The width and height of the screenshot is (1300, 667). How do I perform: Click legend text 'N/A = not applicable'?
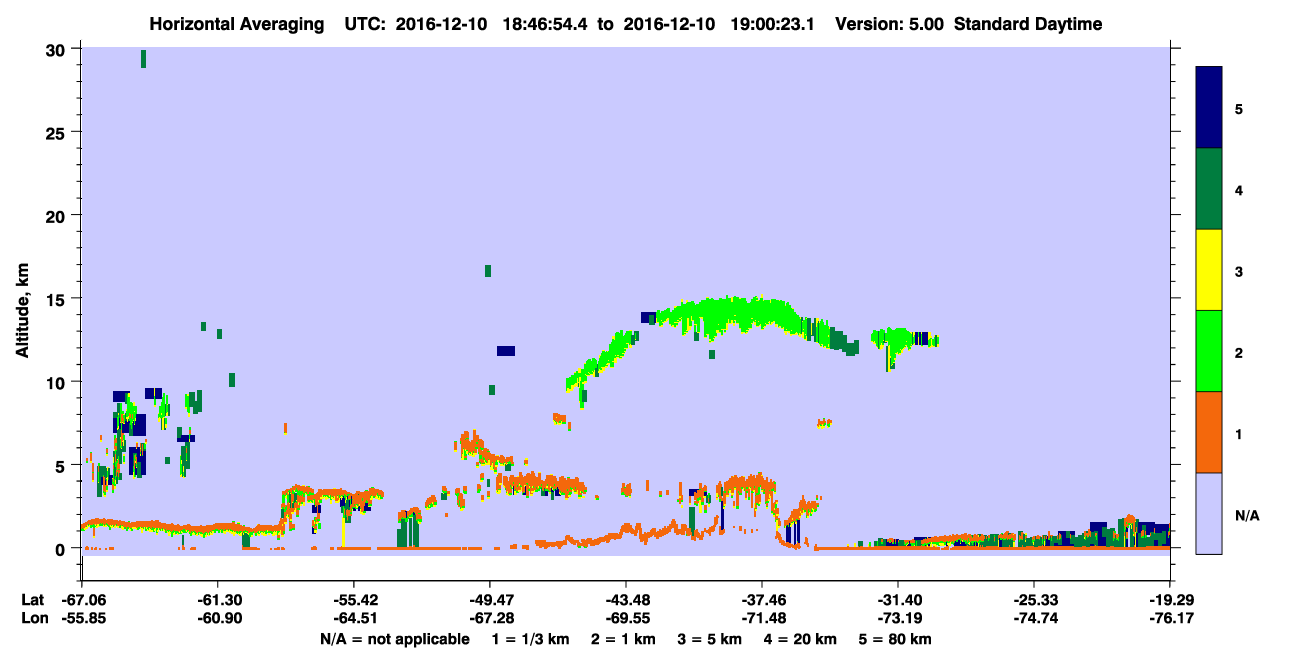[x=395, y=639]
